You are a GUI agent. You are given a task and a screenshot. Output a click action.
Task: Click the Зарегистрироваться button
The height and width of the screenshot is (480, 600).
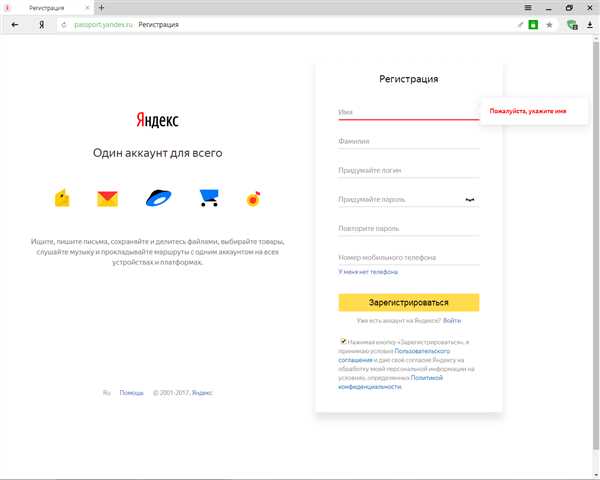409,302
